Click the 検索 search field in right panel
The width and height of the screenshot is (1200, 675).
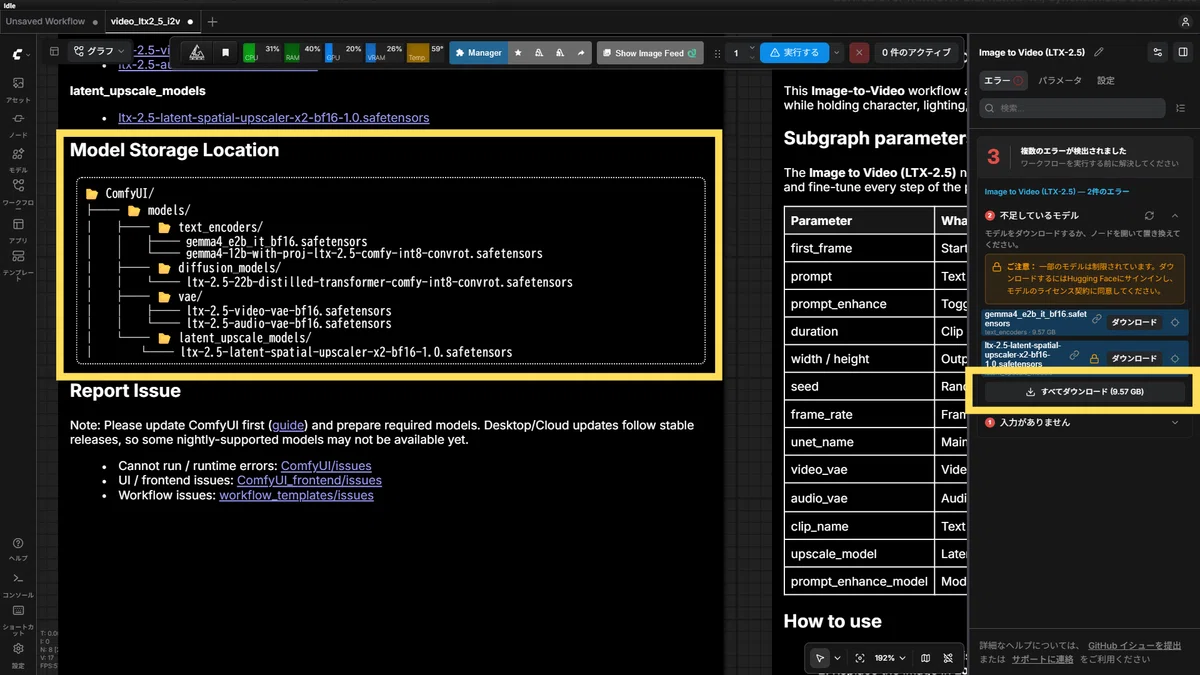coord(1072,108)
